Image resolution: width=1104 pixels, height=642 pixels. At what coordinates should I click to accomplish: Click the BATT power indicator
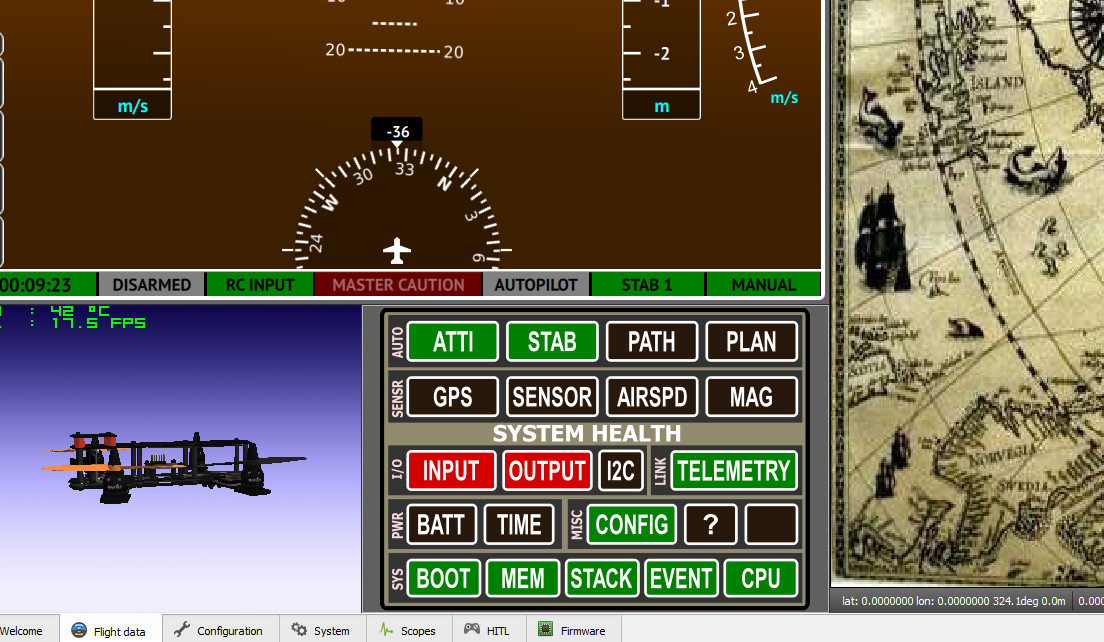(441, 524)
